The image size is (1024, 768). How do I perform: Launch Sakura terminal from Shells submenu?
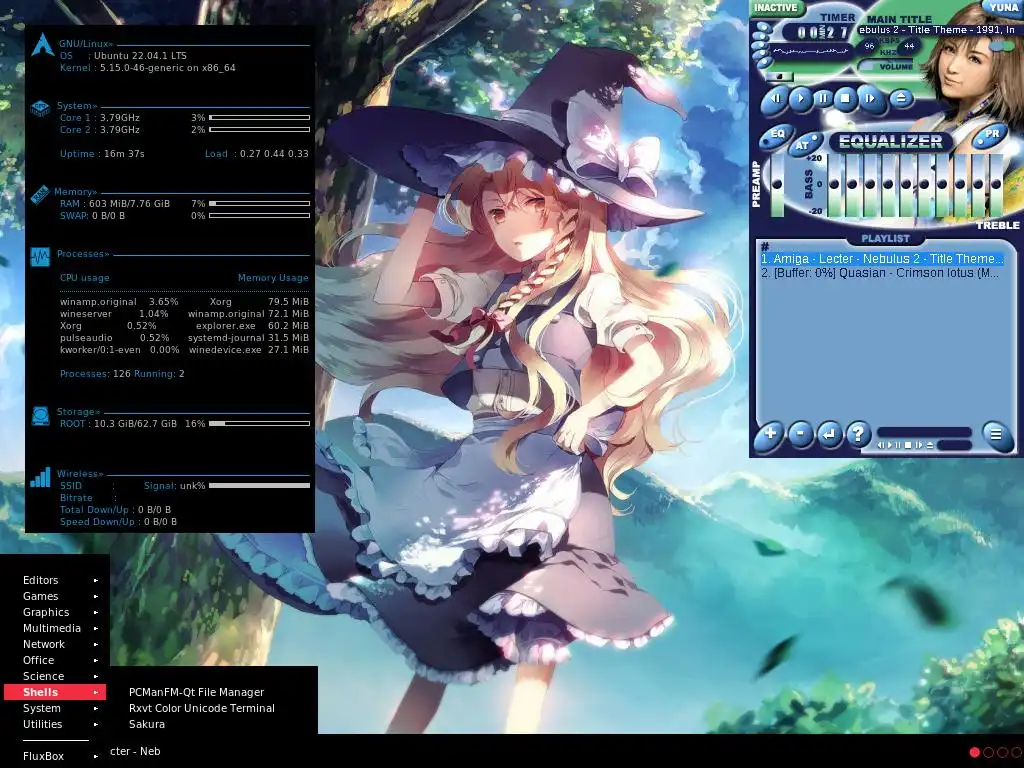pos(146,724)
